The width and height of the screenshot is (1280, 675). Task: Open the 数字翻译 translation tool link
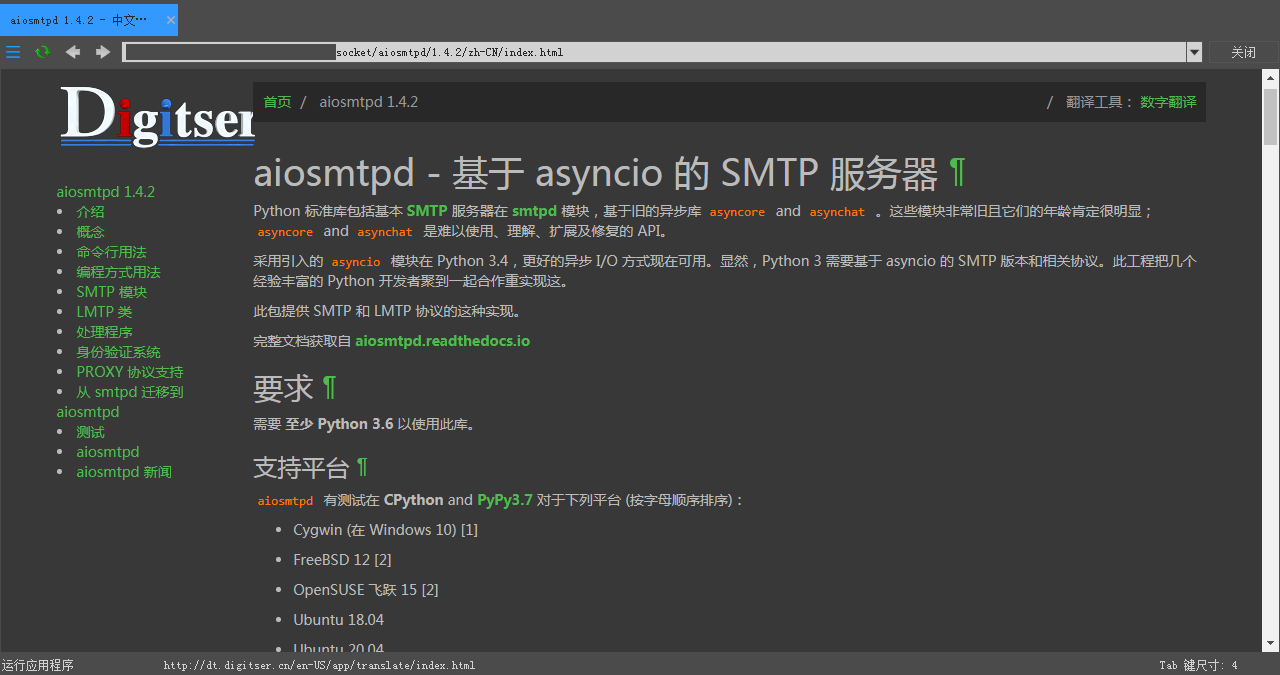[x=1168, y=101]
